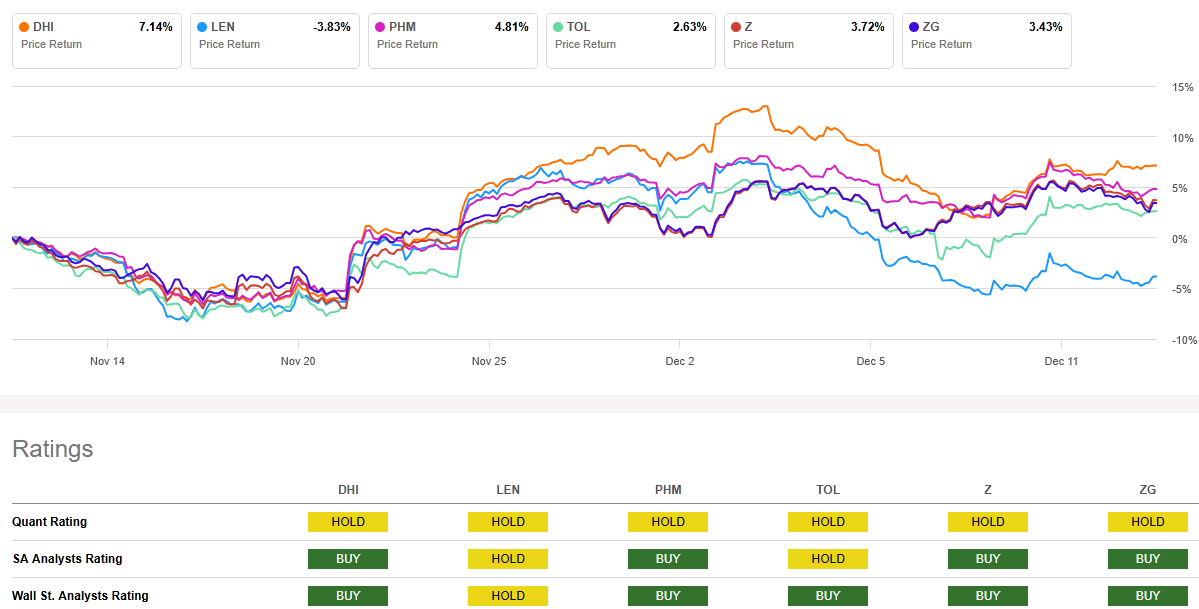
Task: Click Z SA Analysts Rating BUY badge
Action: (x=988, y=559)
